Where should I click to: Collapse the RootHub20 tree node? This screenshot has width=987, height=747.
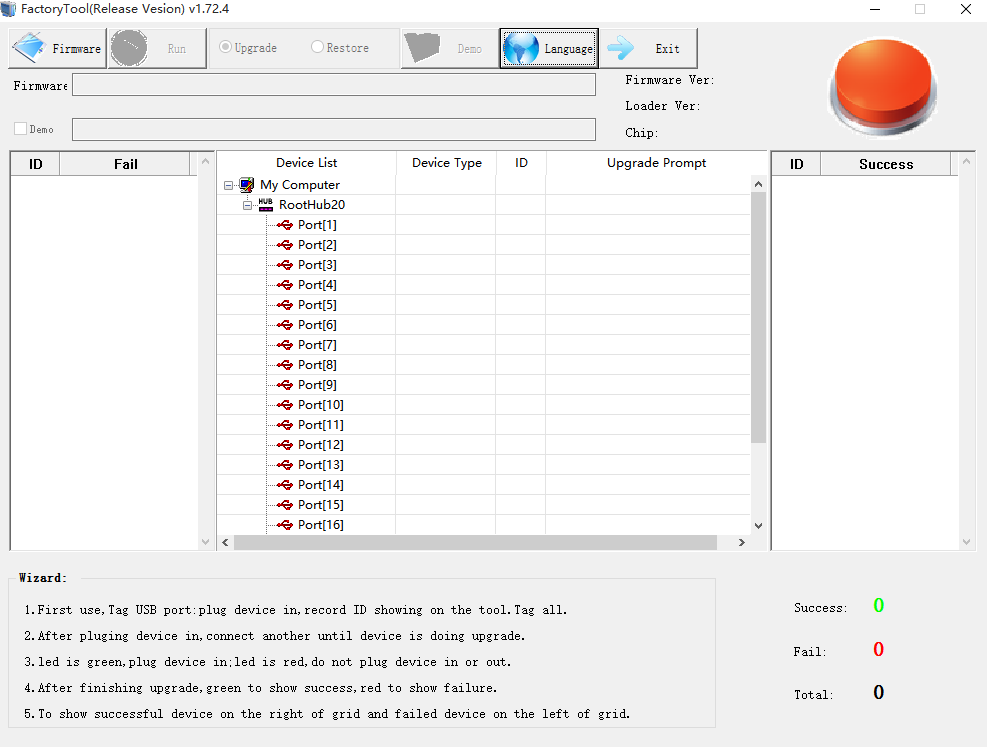247,205
